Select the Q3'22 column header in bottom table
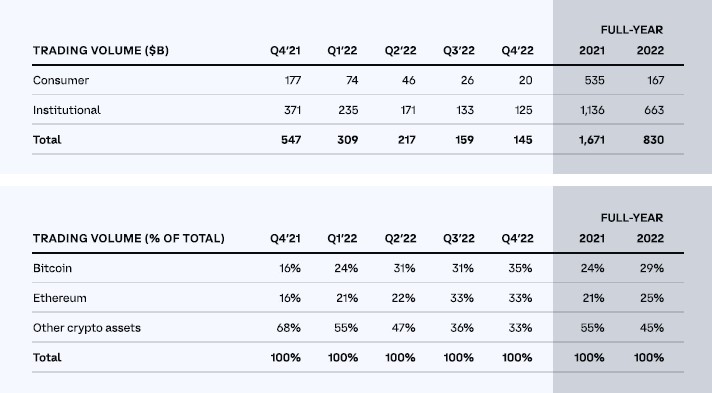712x393 pixels. [459, 239]
